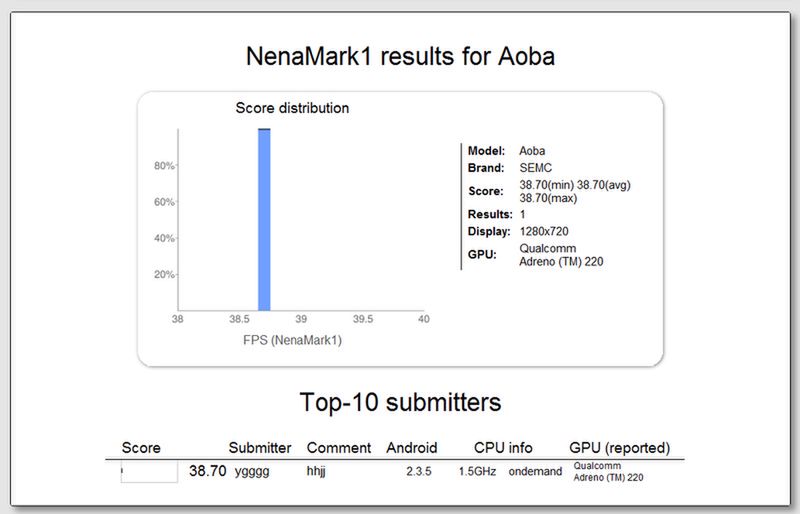Click the Comment column header
This screenshot has width=800, height=514.
[339, 448]
